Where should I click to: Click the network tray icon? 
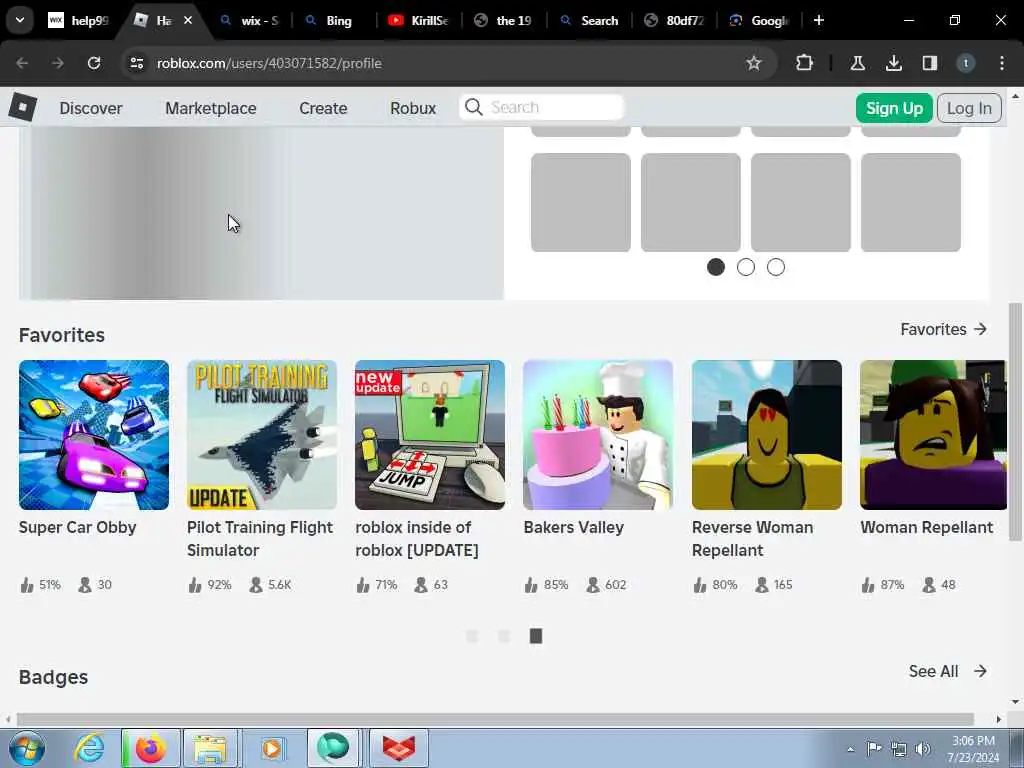(x=899, y=749)
